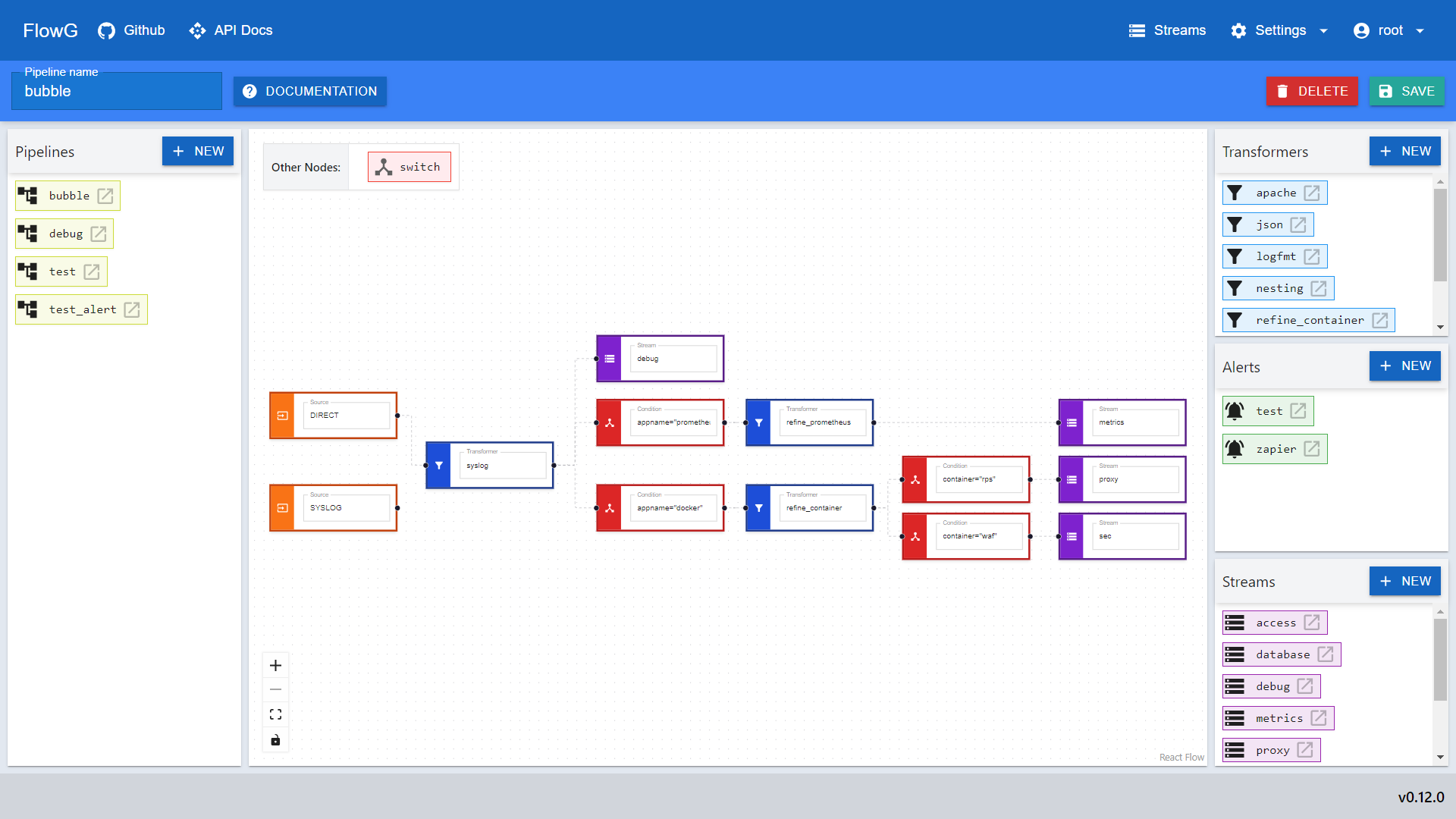The height and width of the screenshot is (819, 1456).
Task: Open the bubble pipeline in new tab
Action: coord(106,195)
